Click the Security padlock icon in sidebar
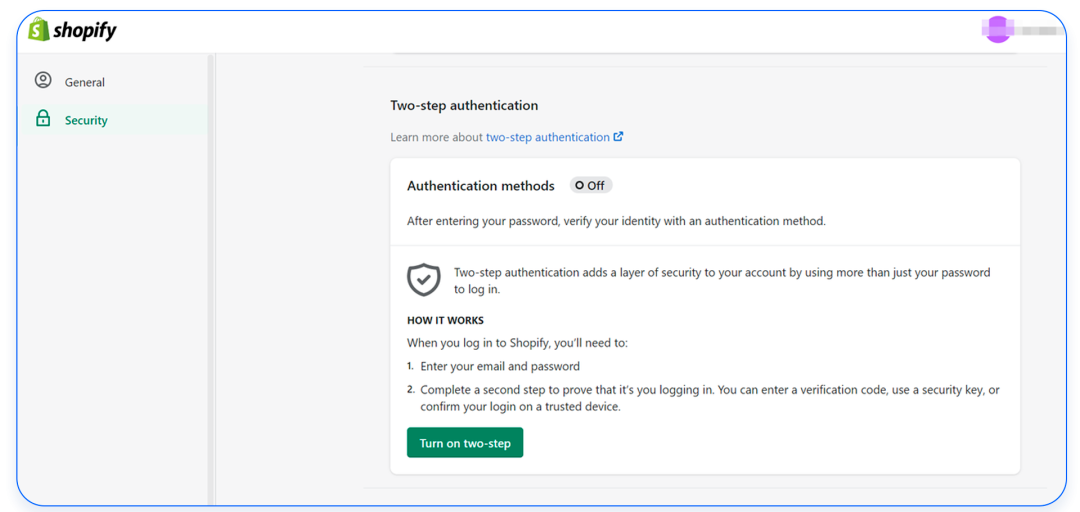Viewport: 1080px width, 512px height. (x=43, y=119)
